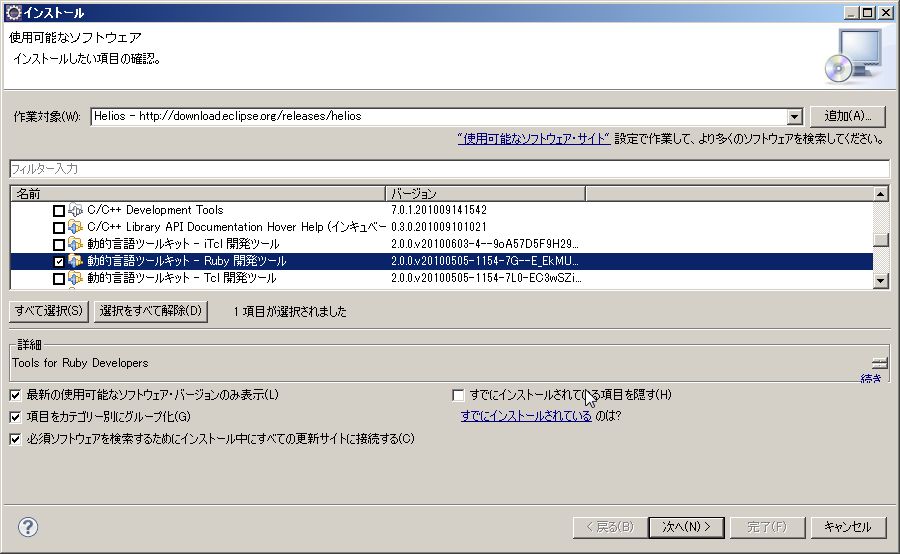900x554 pixels.
Task: Click the C/C++ Development Tools feature icon
Action: pyautogui.click(x=75, y=210)
